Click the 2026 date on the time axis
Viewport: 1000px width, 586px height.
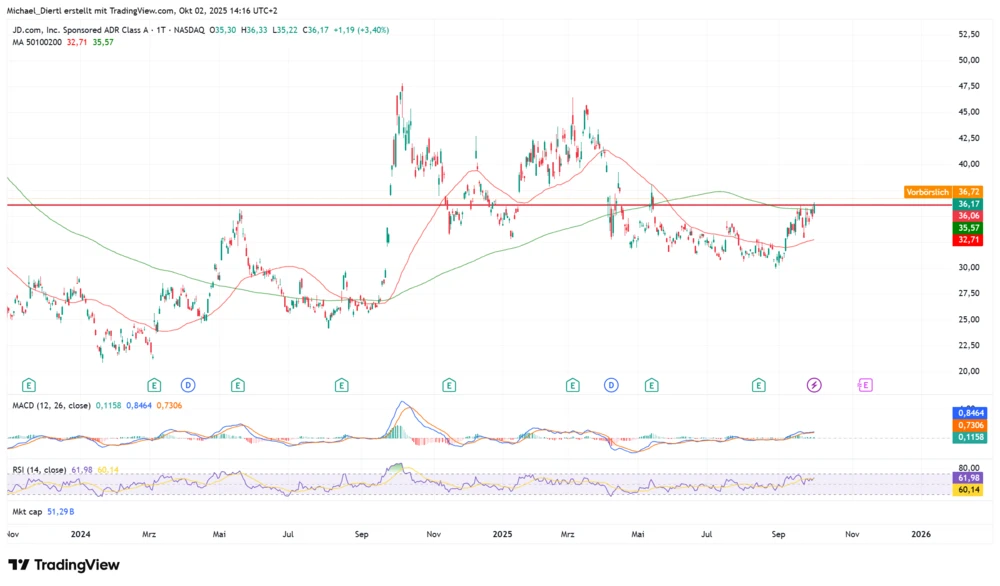(921, 535)
